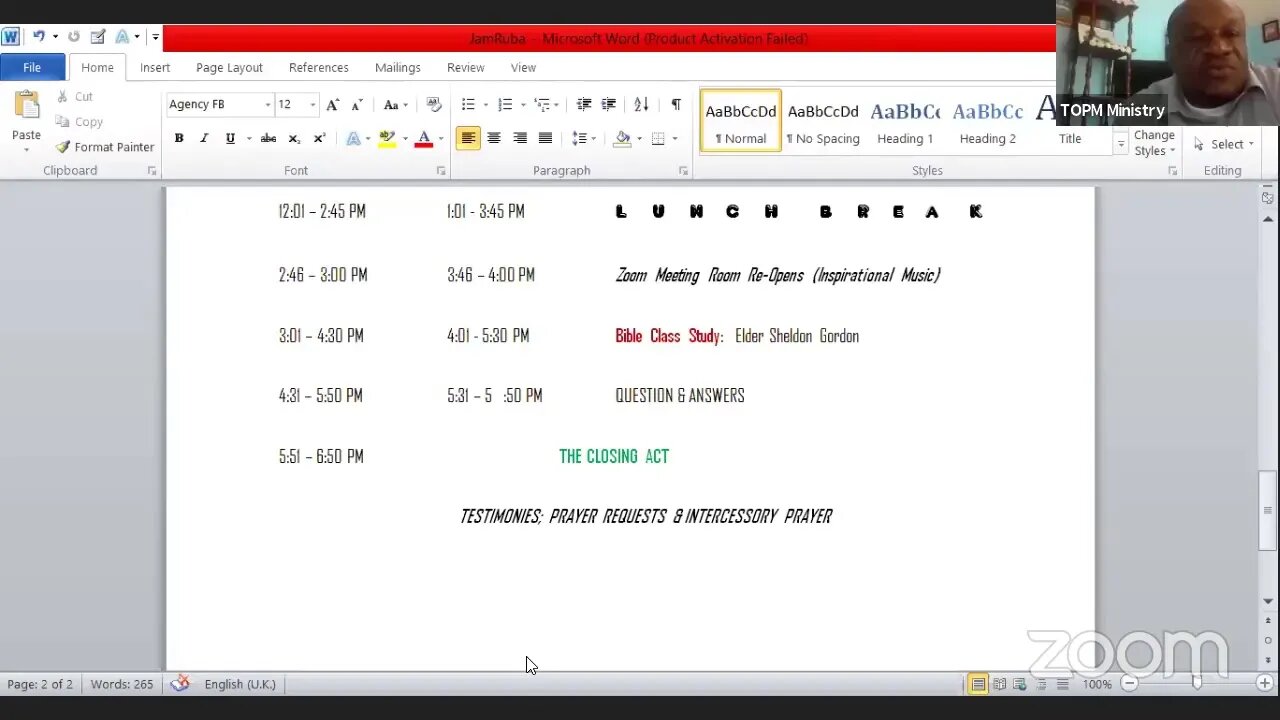The image size is (1280, 720).
Task: Switch to Full Screen Reading view
Action: pyautogui.click(x=999, y=684)
